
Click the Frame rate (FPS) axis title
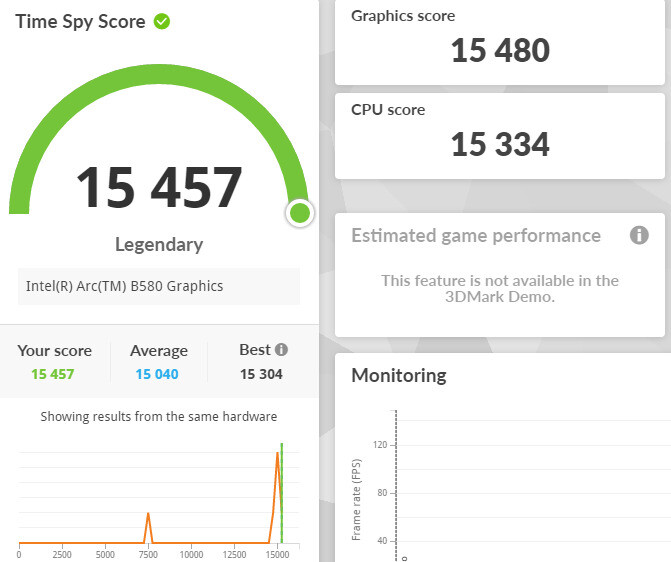click(x=356, y=500)
